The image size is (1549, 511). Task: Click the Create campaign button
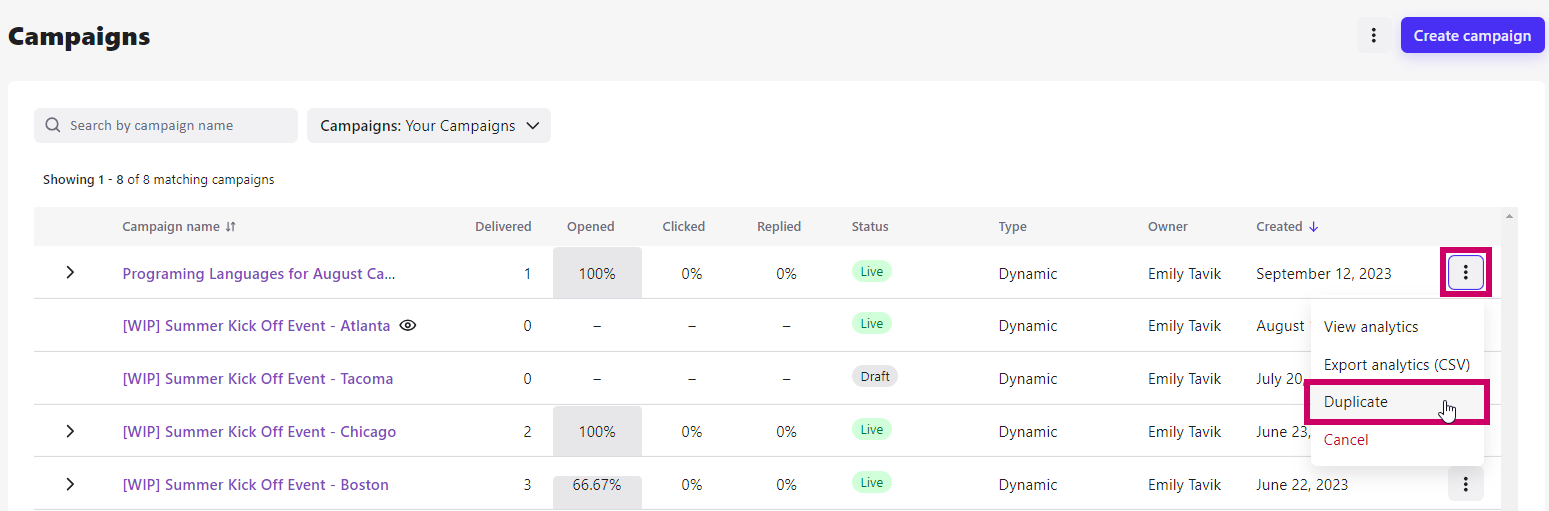[1472, 35]
